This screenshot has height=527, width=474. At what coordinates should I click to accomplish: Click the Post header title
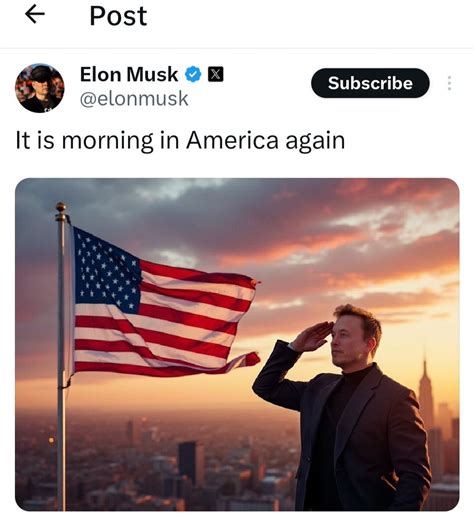point(118,16)
